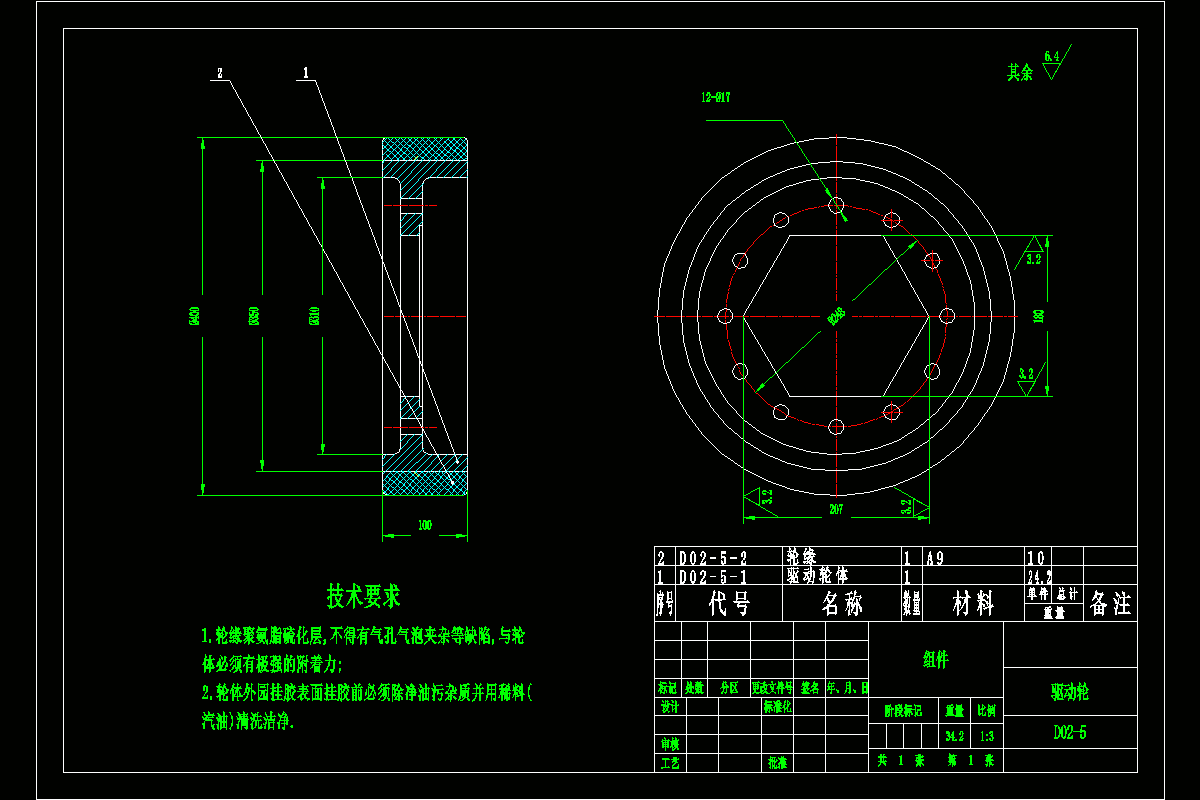Image resolution: width=1200 pixels, height=800 pixels.
Task: Click the 驱动轮 drawing title above D02-5
Action: pos(1069,691)
